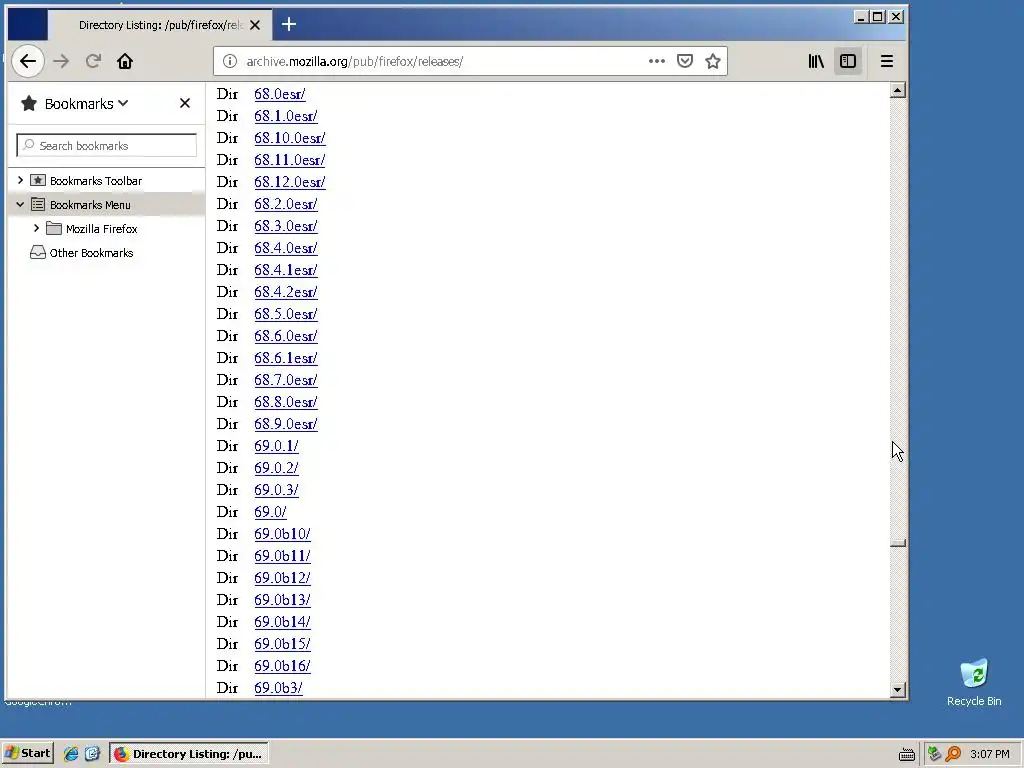1024x768 pixels.
Task: Select the Mozilla Firefox bookmarks folder
Action: point(101,229)
